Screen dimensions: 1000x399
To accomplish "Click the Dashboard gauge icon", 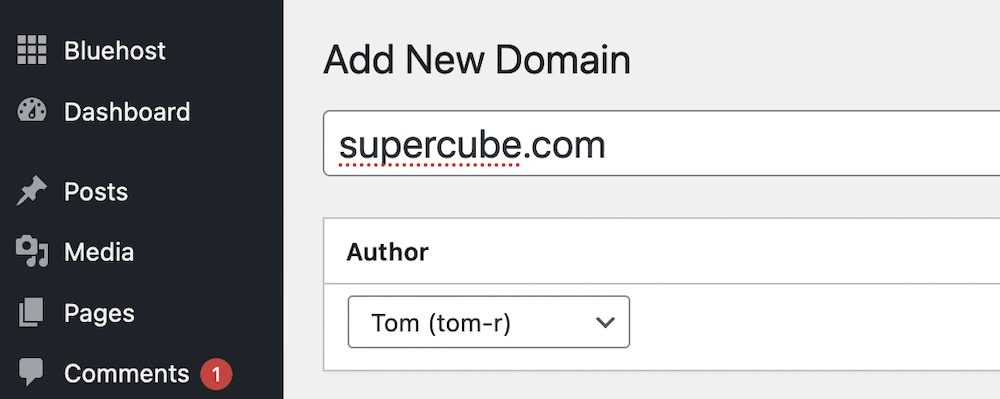I will [31, 111].
